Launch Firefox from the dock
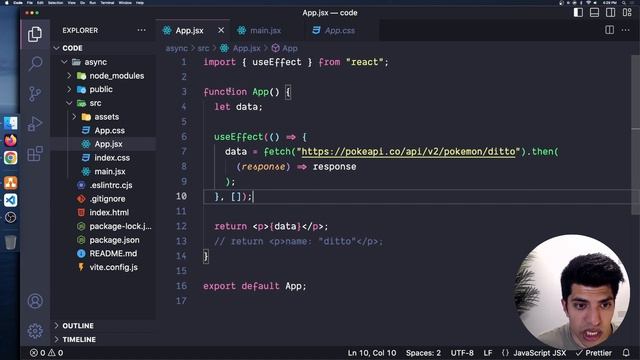Viewport: 640px width, 360px height. [11, 140]
